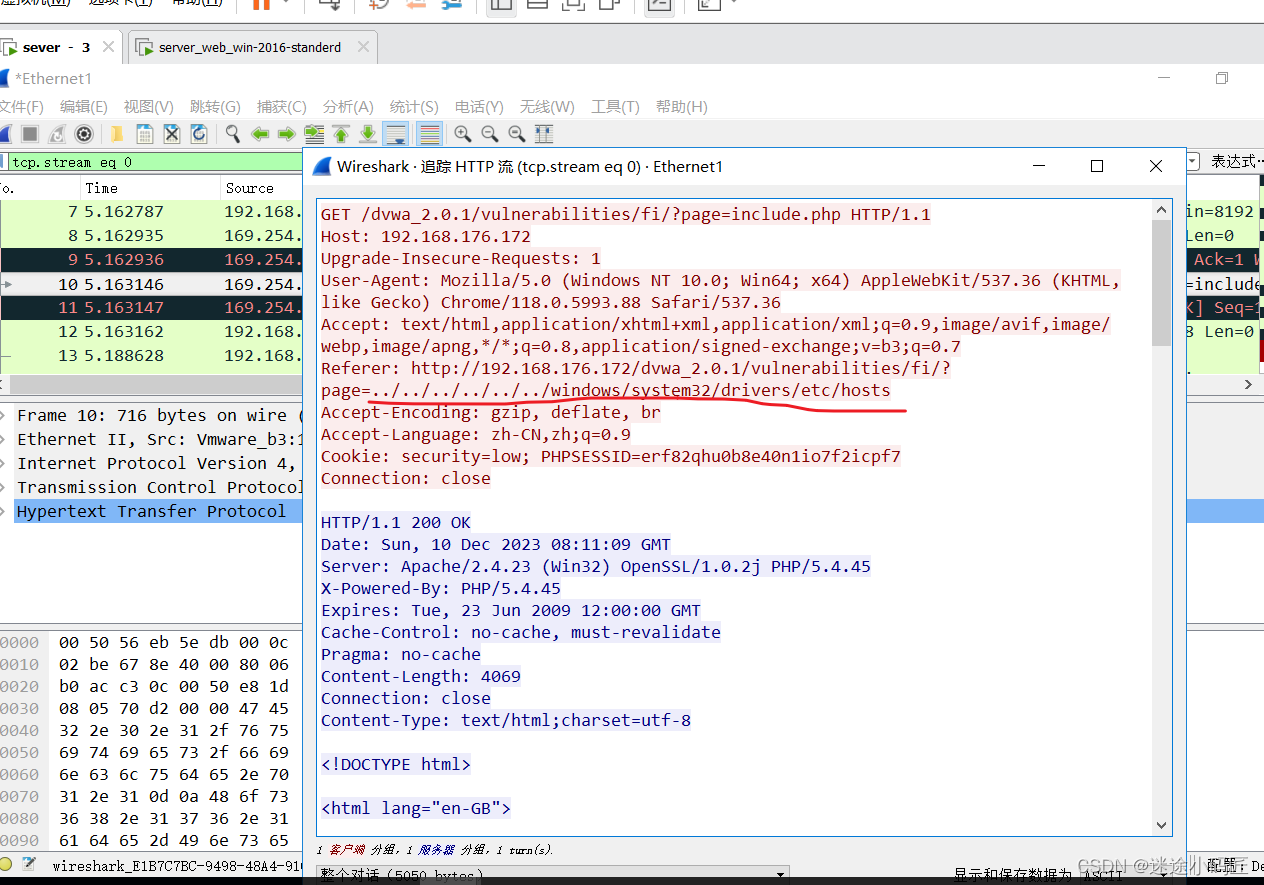Restart current capture from the toolbar

tap(57, 133)
